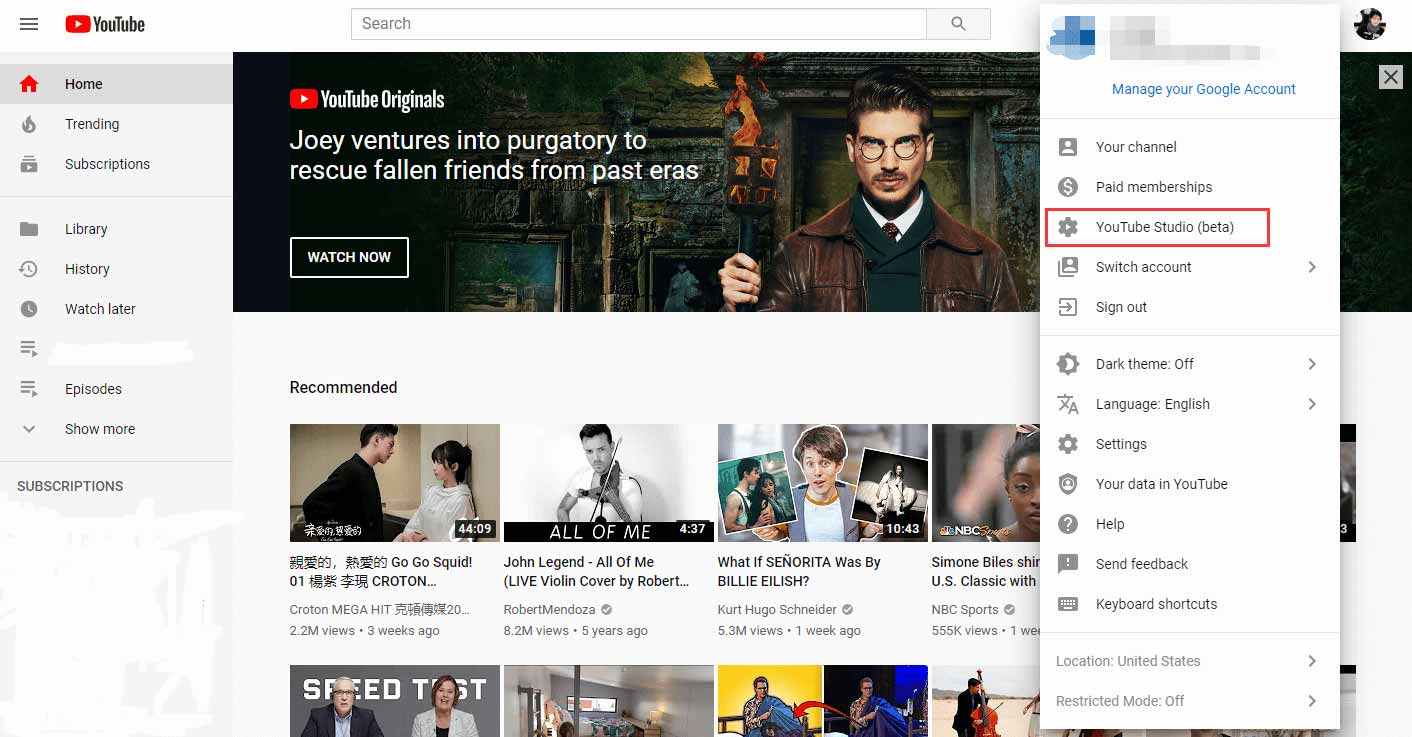The width and height of the screenshot is (1412, 737).
Task: Open the Subscriptions sidebar icon
Action: point(29,164)
